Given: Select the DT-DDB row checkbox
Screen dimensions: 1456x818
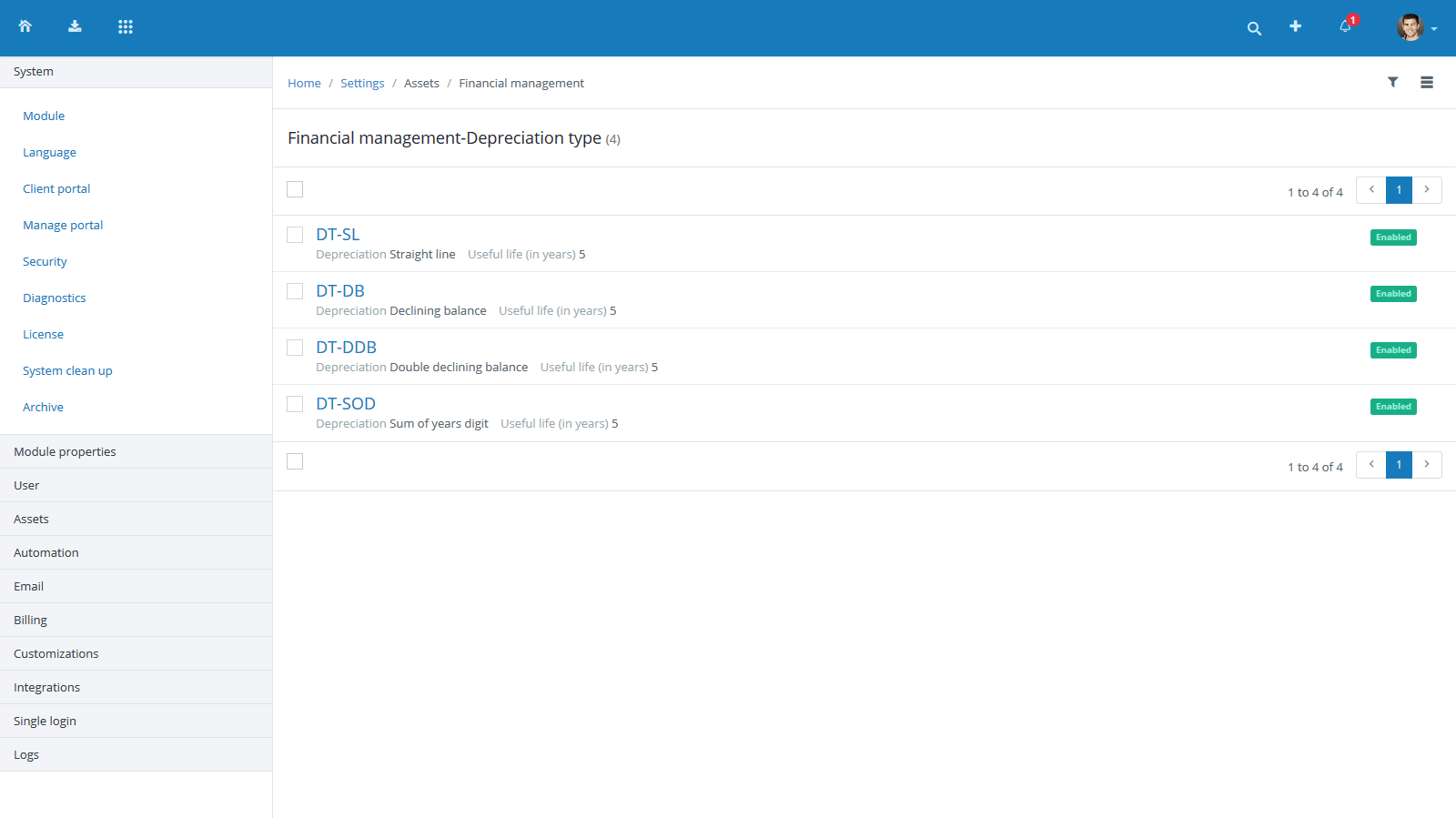Looking at the screenshot, I should (x=295, y=348).
